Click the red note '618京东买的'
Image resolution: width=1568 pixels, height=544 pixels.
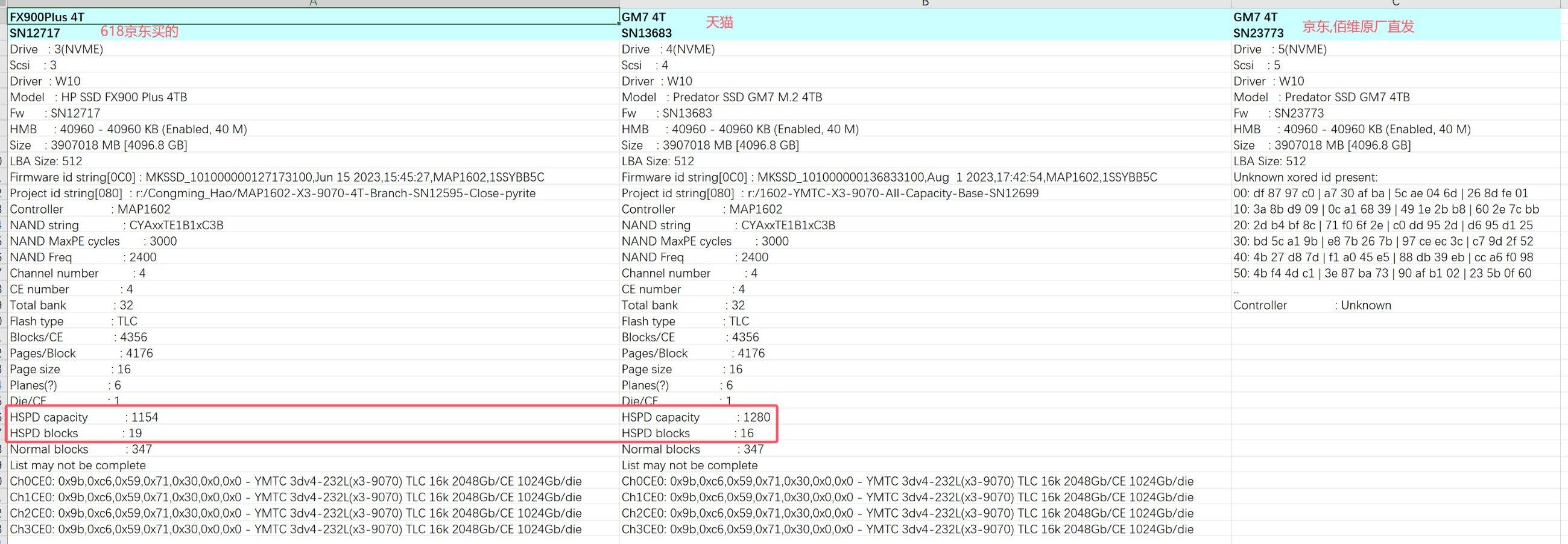click(x=139, y=31)
